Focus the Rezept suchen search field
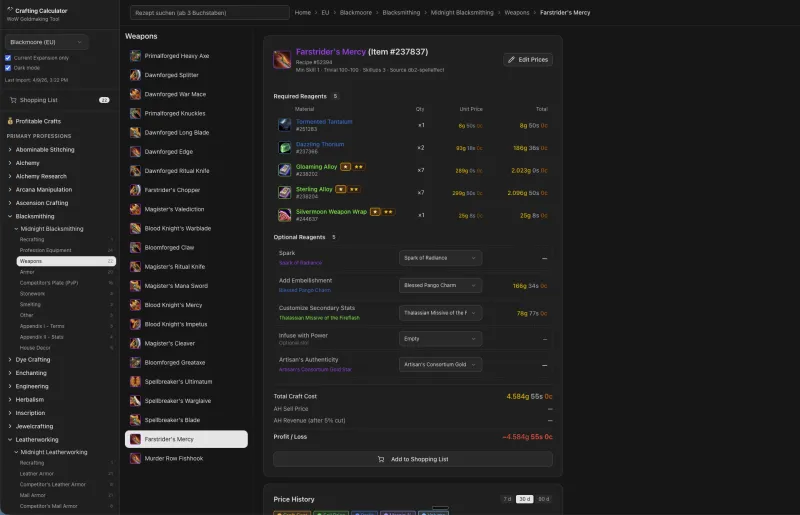 click(210, 12)
